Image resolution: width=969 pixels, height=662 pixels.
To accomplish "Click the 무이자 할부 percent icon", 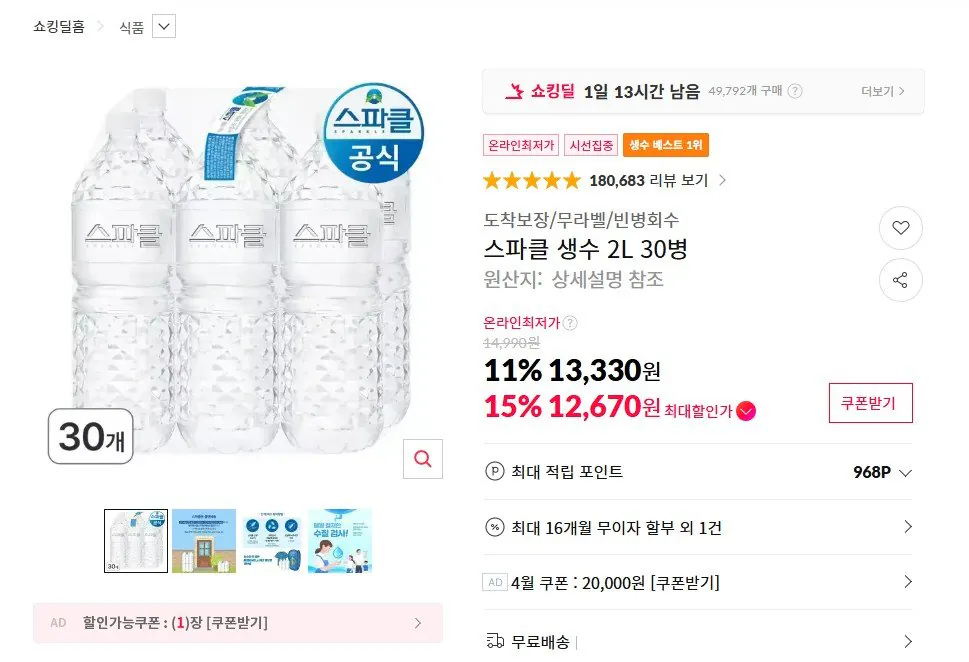I will click(494, 527).
